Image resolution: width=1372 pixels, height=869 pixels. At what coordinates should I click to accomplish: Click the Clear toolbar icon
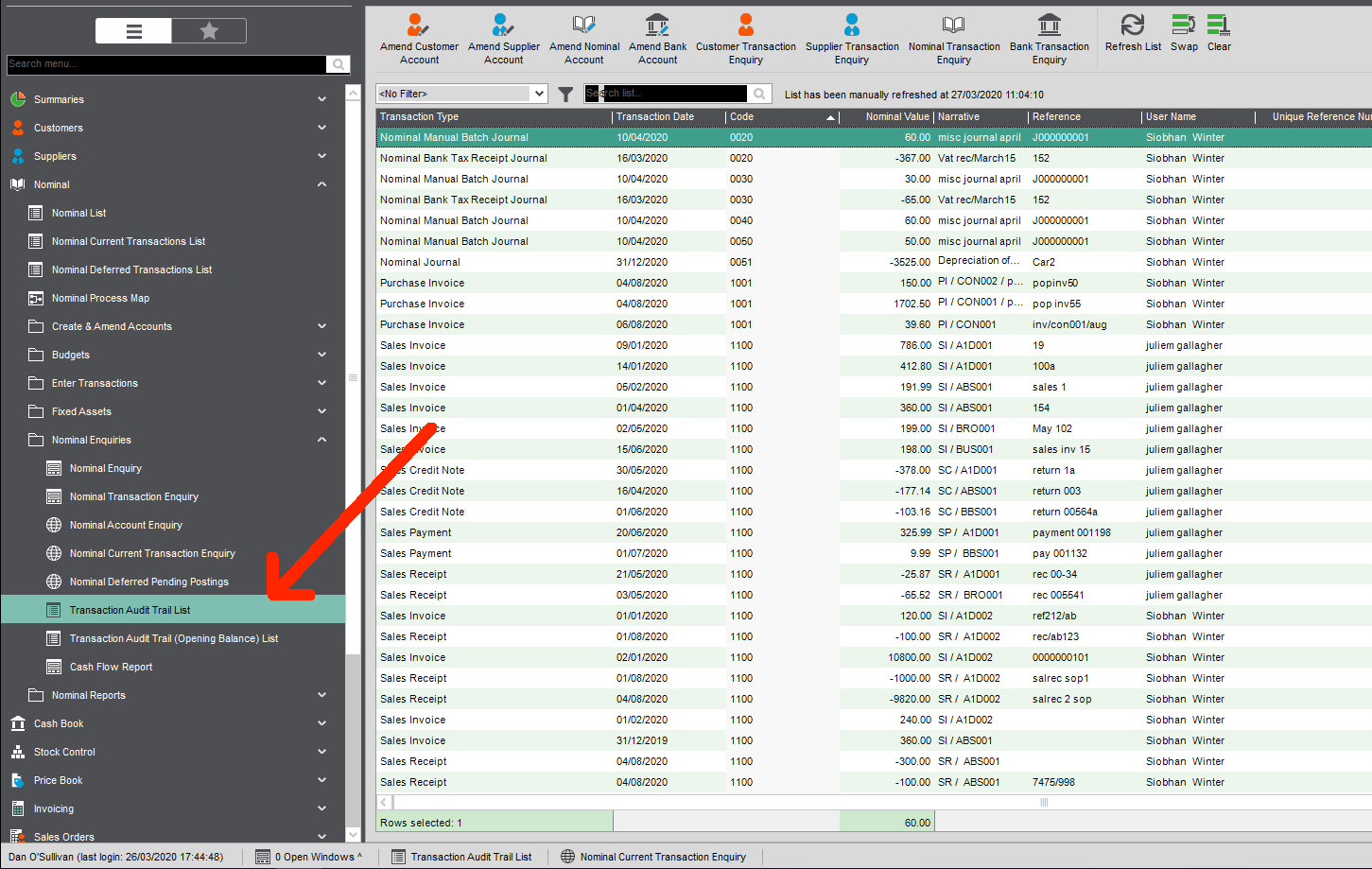click(1219, 26)
